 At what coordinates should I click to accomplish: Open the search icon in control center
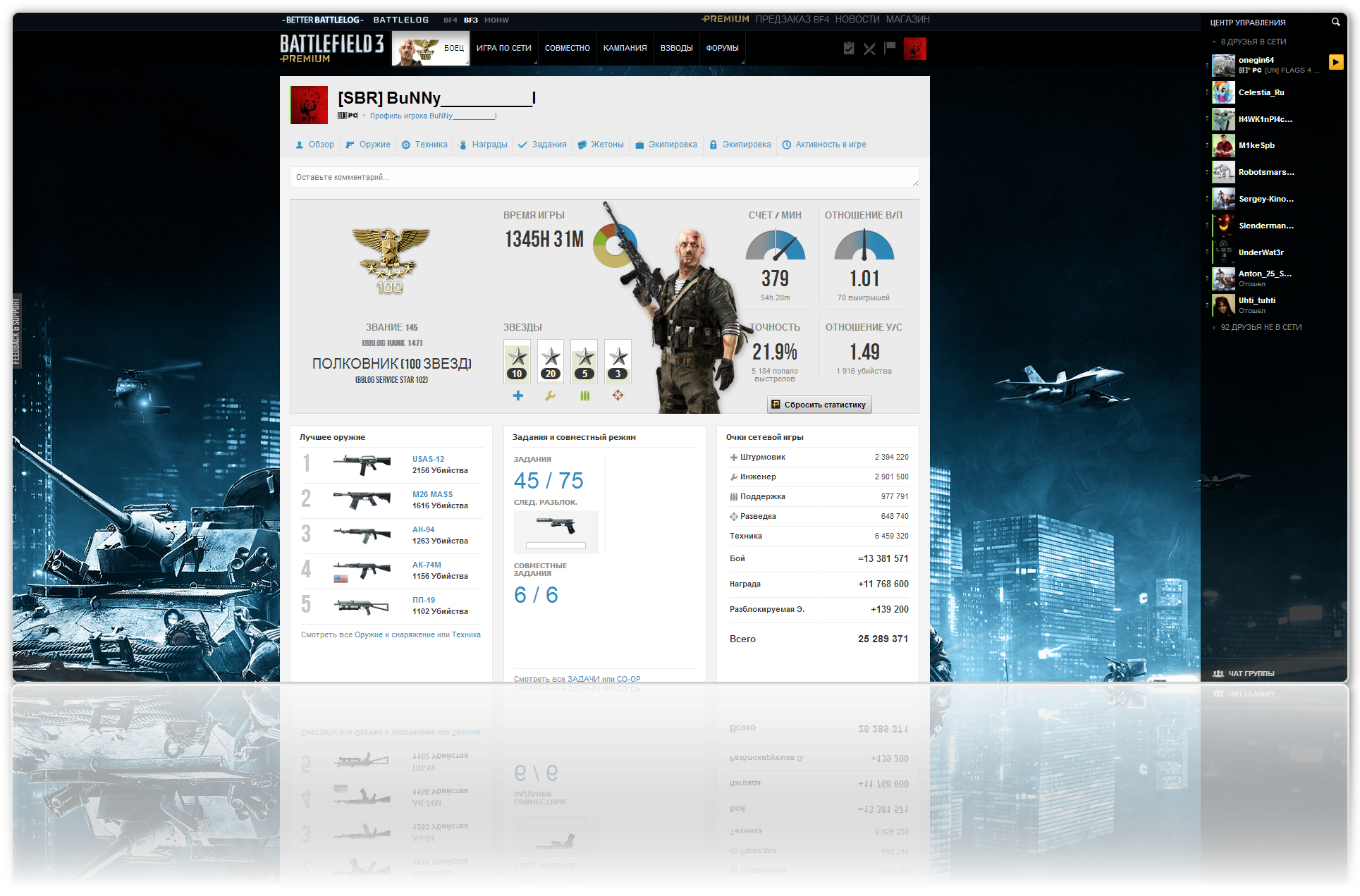1335,22
